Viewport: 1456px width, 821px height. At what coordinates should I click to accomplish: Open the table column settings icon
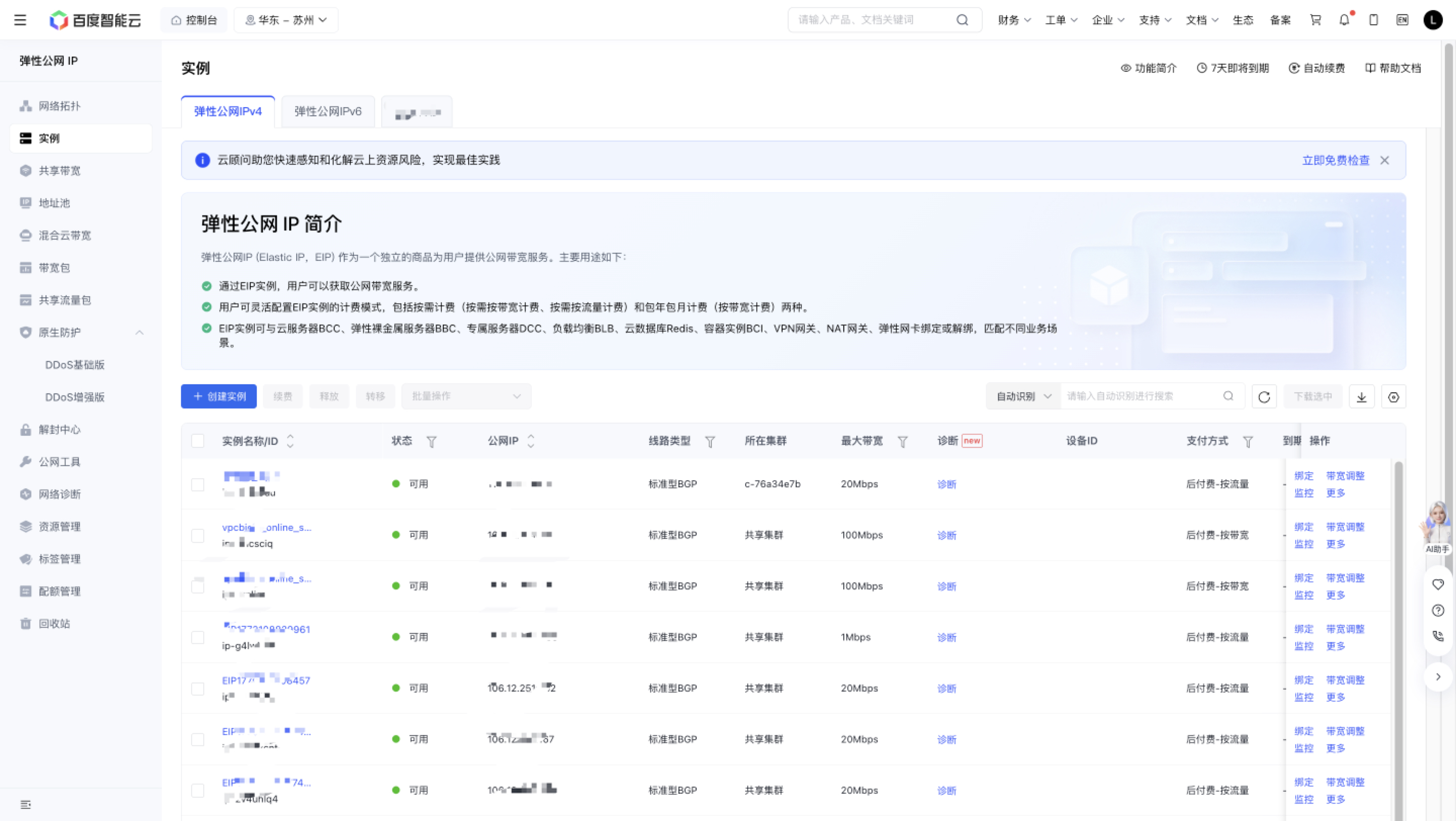click(x=1394, y=397)
